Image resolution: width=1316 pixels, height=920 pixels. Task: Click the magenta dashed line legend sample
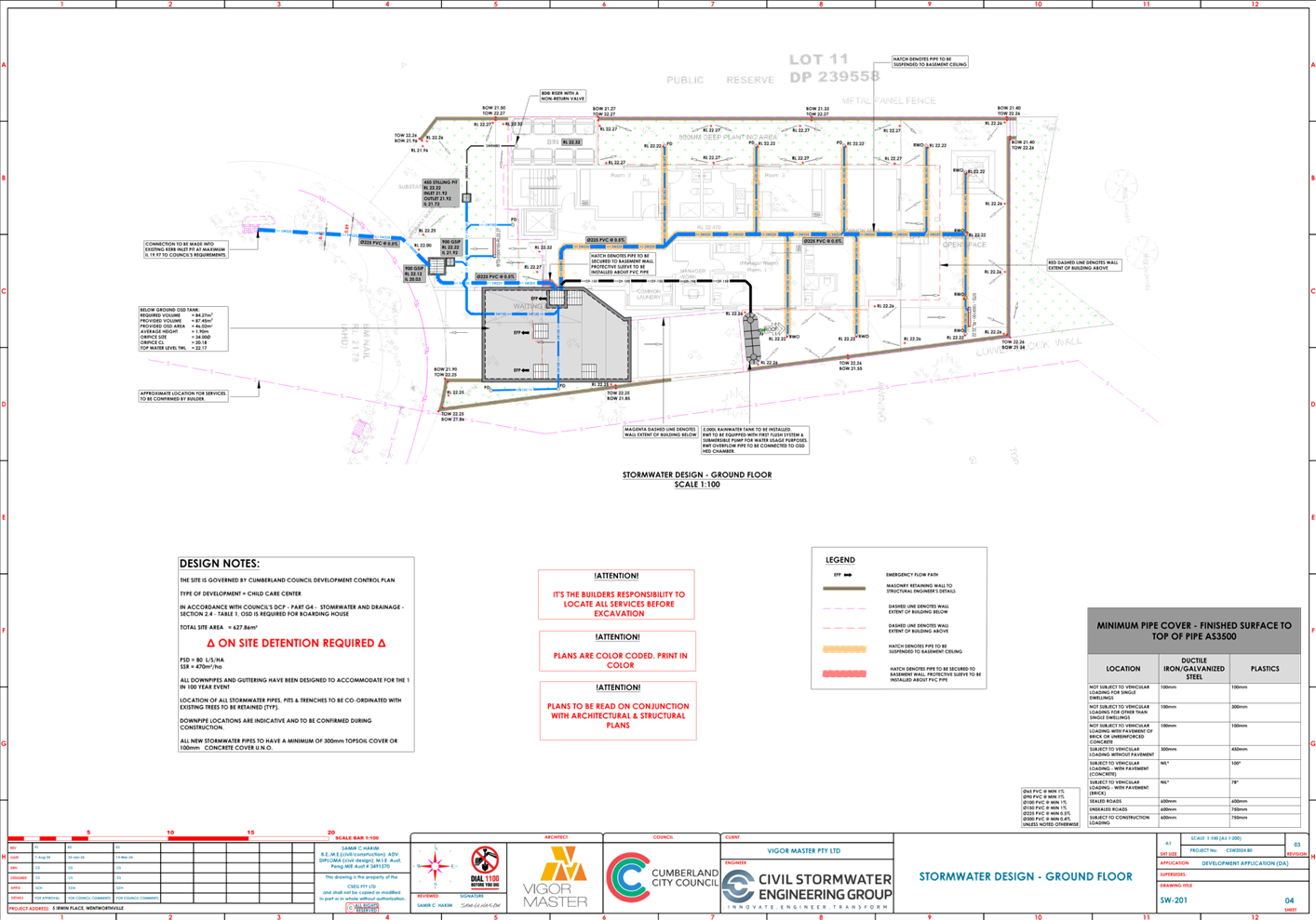pyautogui.click(x=843, y=608)
